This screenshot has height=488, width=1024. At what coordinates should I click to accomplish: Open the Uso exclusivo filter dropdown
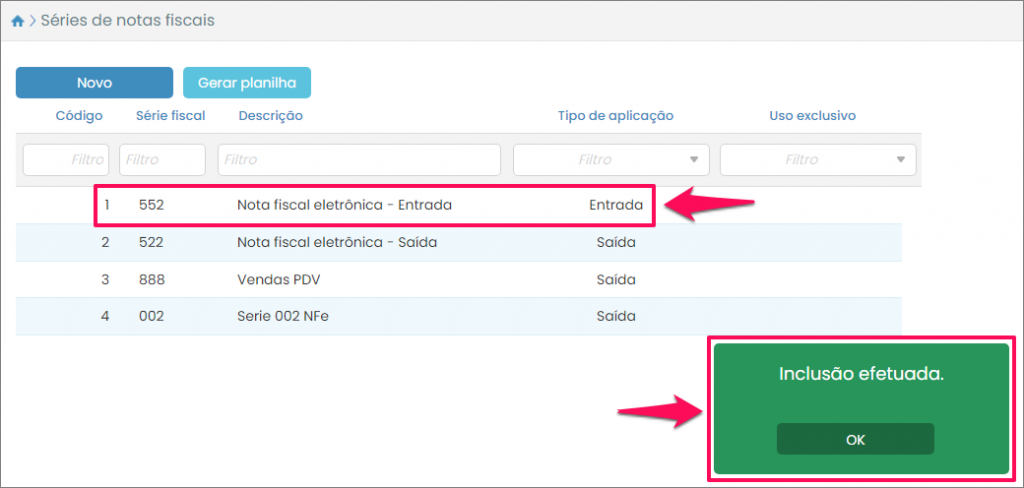818,160
